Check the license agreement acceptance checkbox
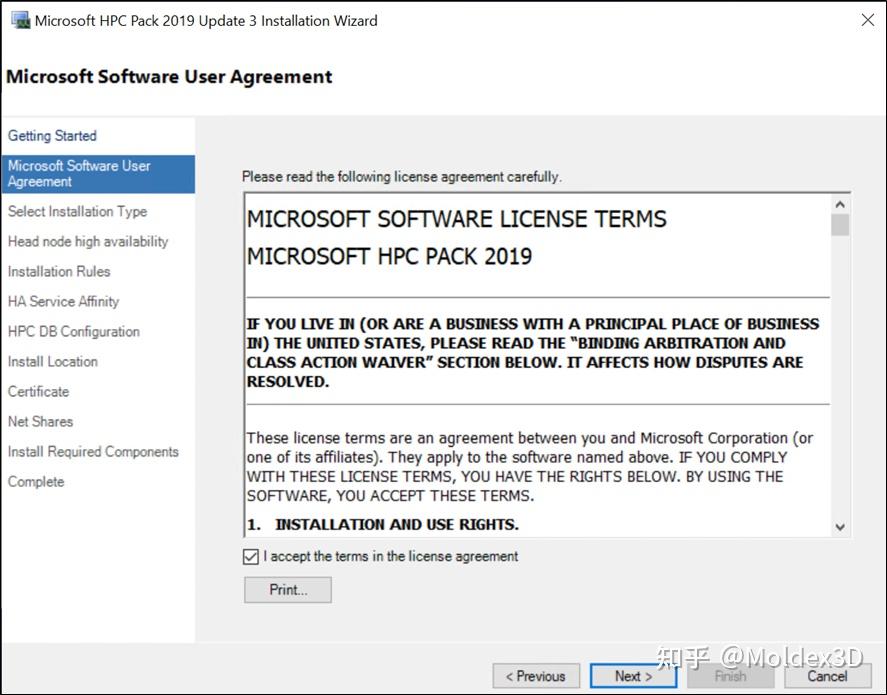Image resolution: width=887 pixels, height=695 pixels. [250, 556]
